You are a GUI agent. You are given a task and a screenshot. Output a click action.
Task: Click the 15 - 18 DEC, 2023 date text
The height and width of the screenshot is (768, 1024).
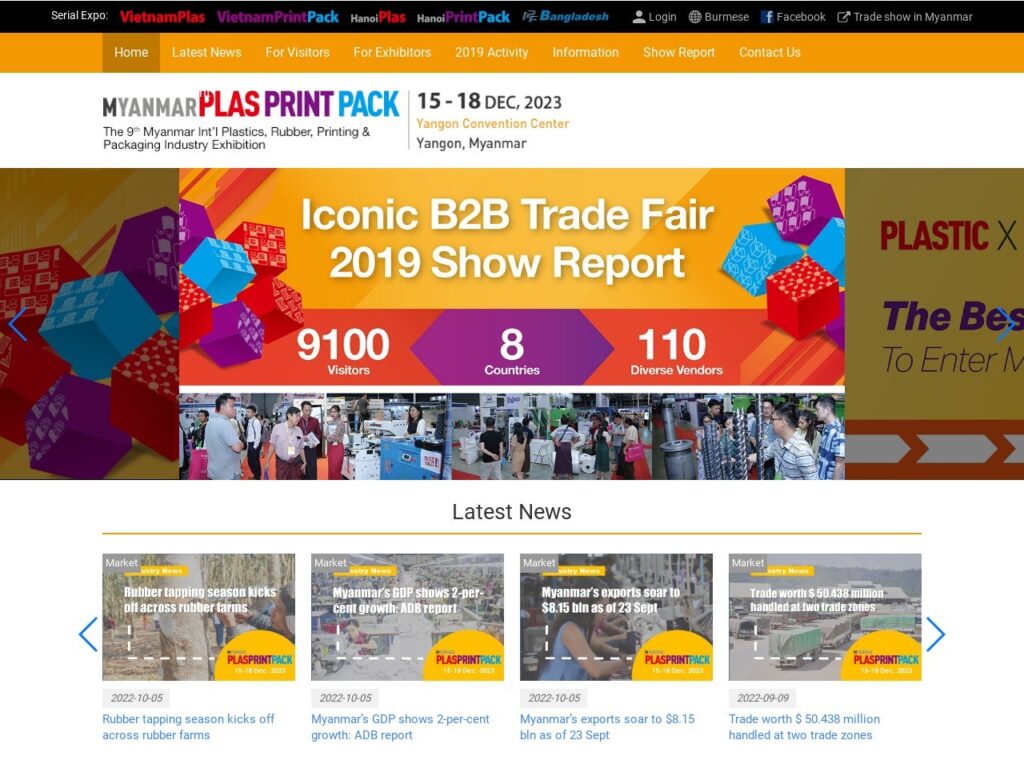coord(489,101)
